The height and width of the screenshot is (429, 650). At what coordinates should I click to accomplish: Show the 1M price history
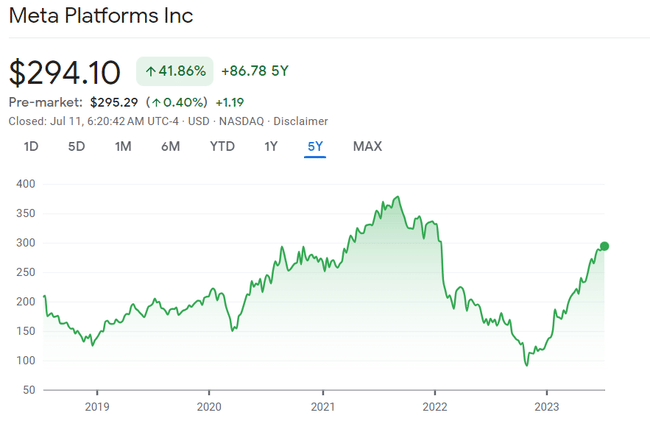(x=123, y=147)
